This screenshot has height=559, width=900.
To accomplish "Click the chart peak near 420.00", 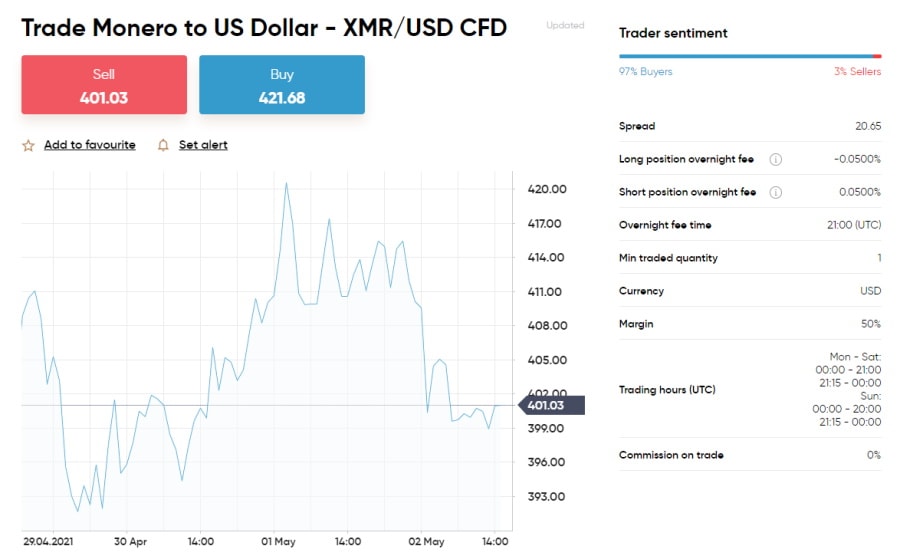I will 286,184.
